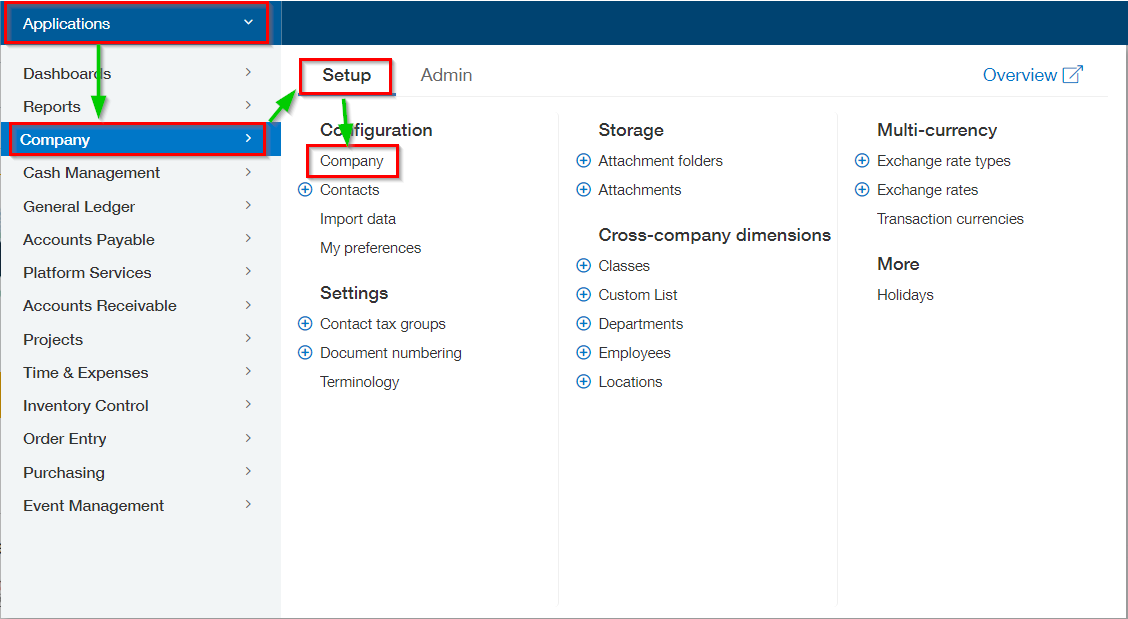Expand the Projects submenu arrow
The height and width of the screenshot is (619, 1128).
(x=248, y=338)
